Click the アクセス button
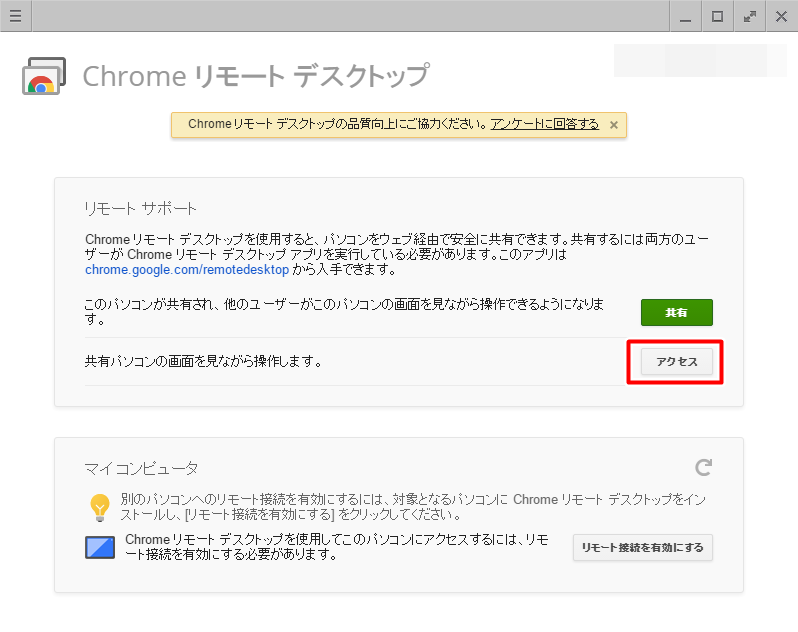Screen dimensions: 798x632 676,362
